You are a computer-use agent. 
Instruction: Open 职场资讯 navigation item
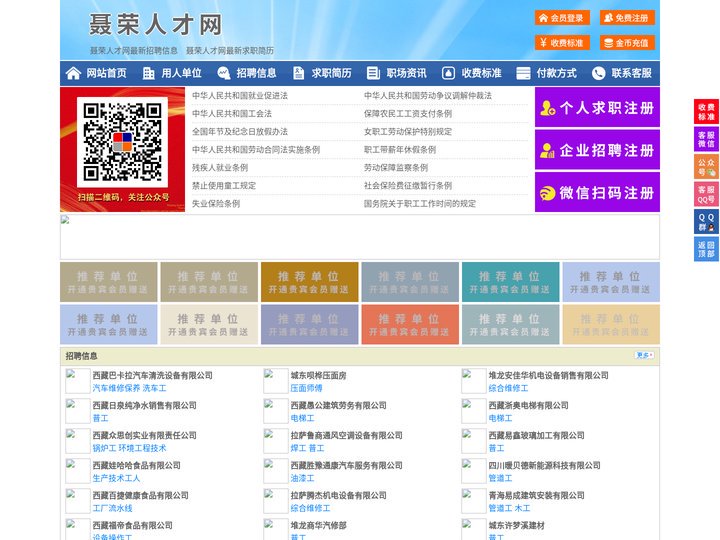(x=406, y=73)
